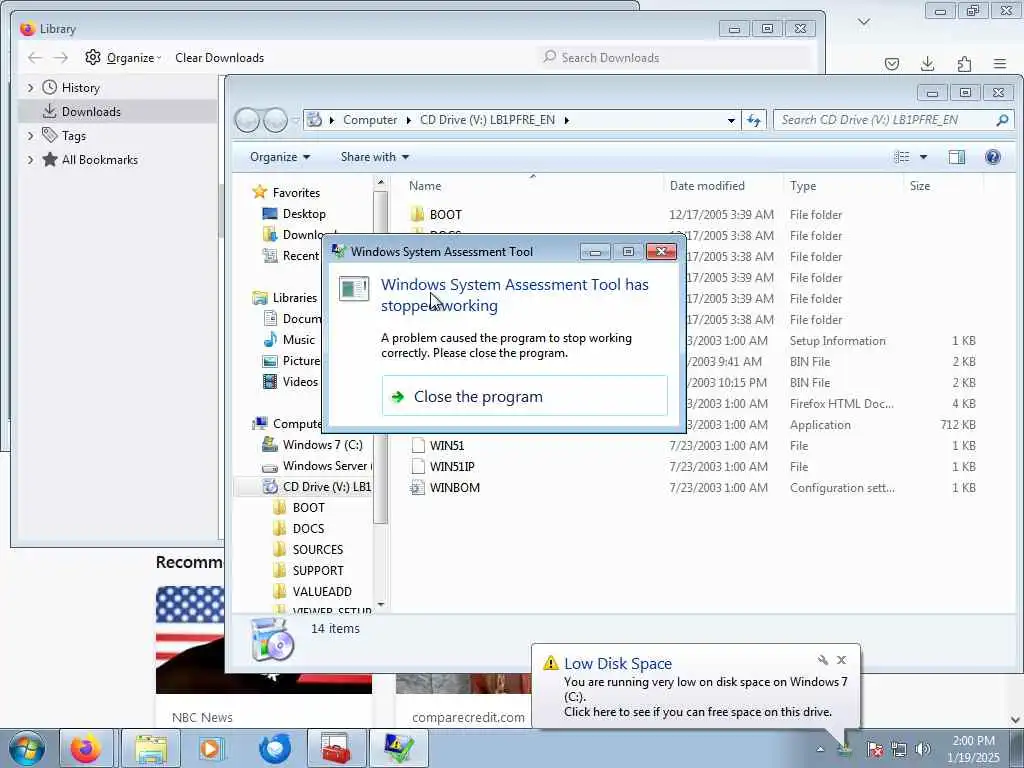
Task: Expand History in Firefox Library
Action: (30, 88)
